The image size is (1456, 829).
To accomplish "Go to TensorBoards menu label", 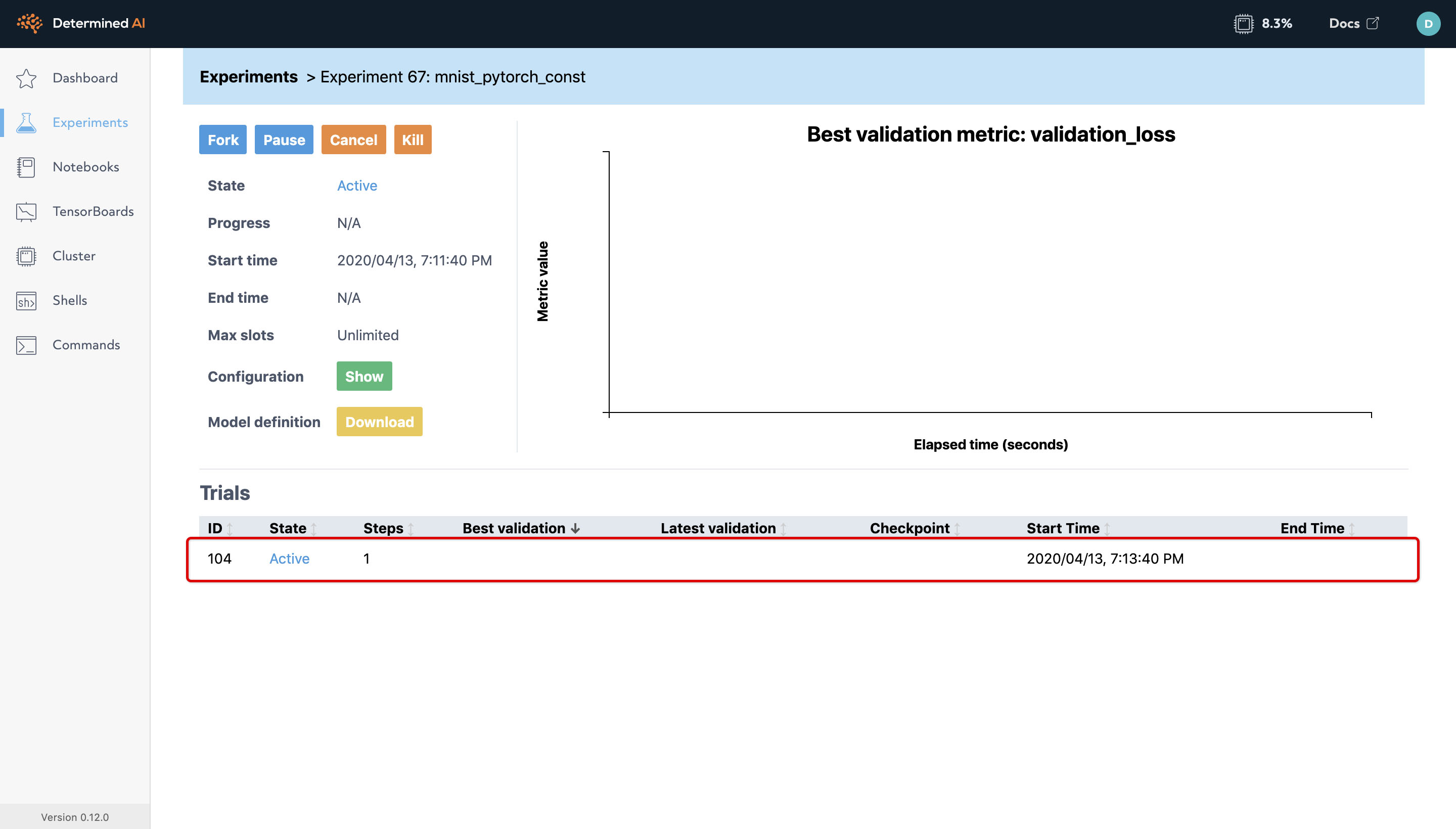I will tap(94, 211).
